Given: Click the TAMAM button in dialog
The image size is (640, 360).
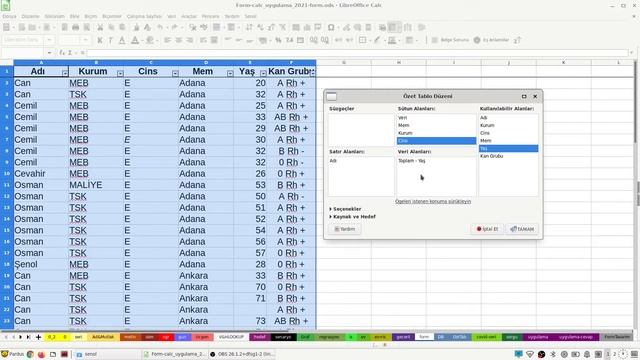Looking at the screenshot, I should coord(522,229).
